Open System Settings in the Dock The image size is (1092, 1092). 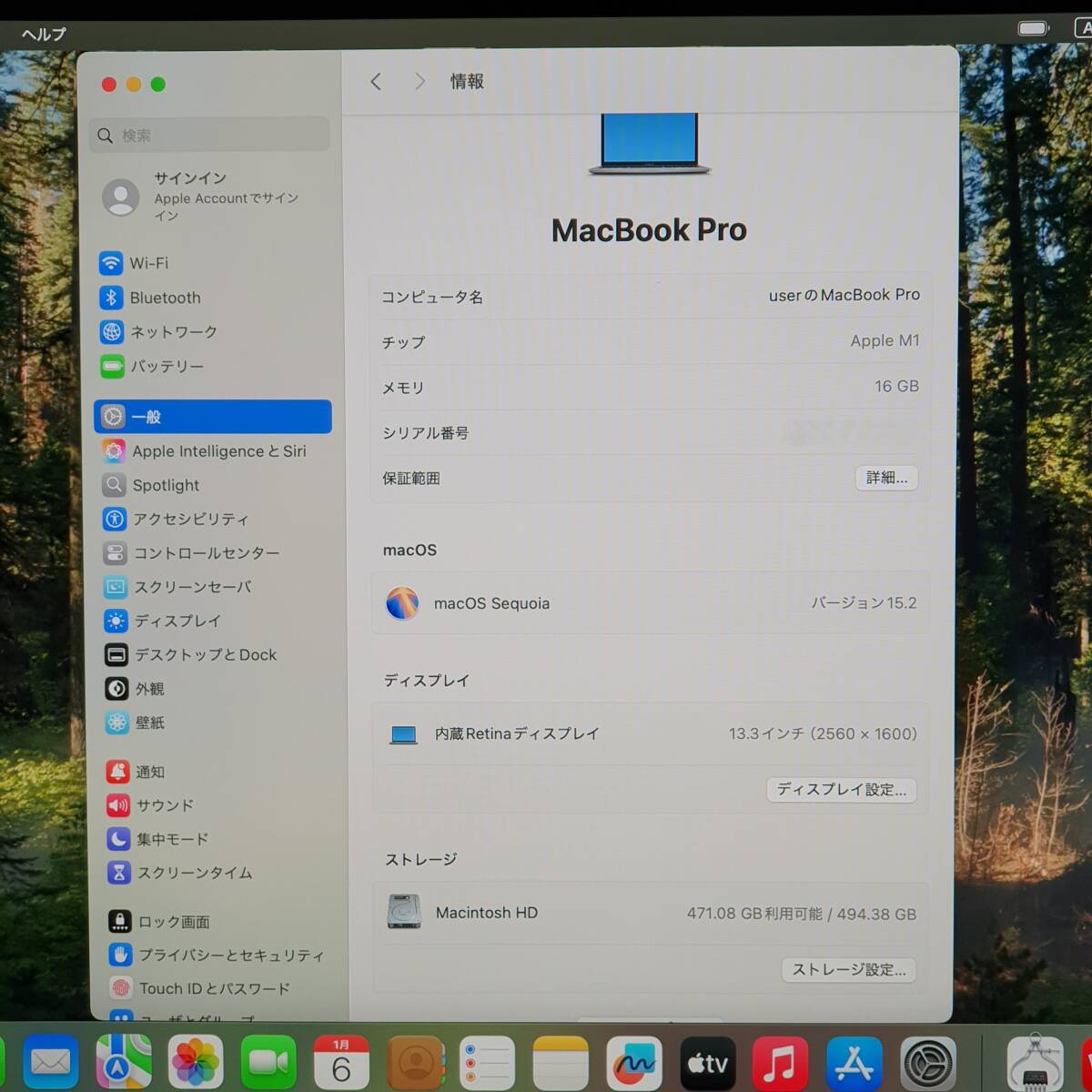coord(928,1062)
